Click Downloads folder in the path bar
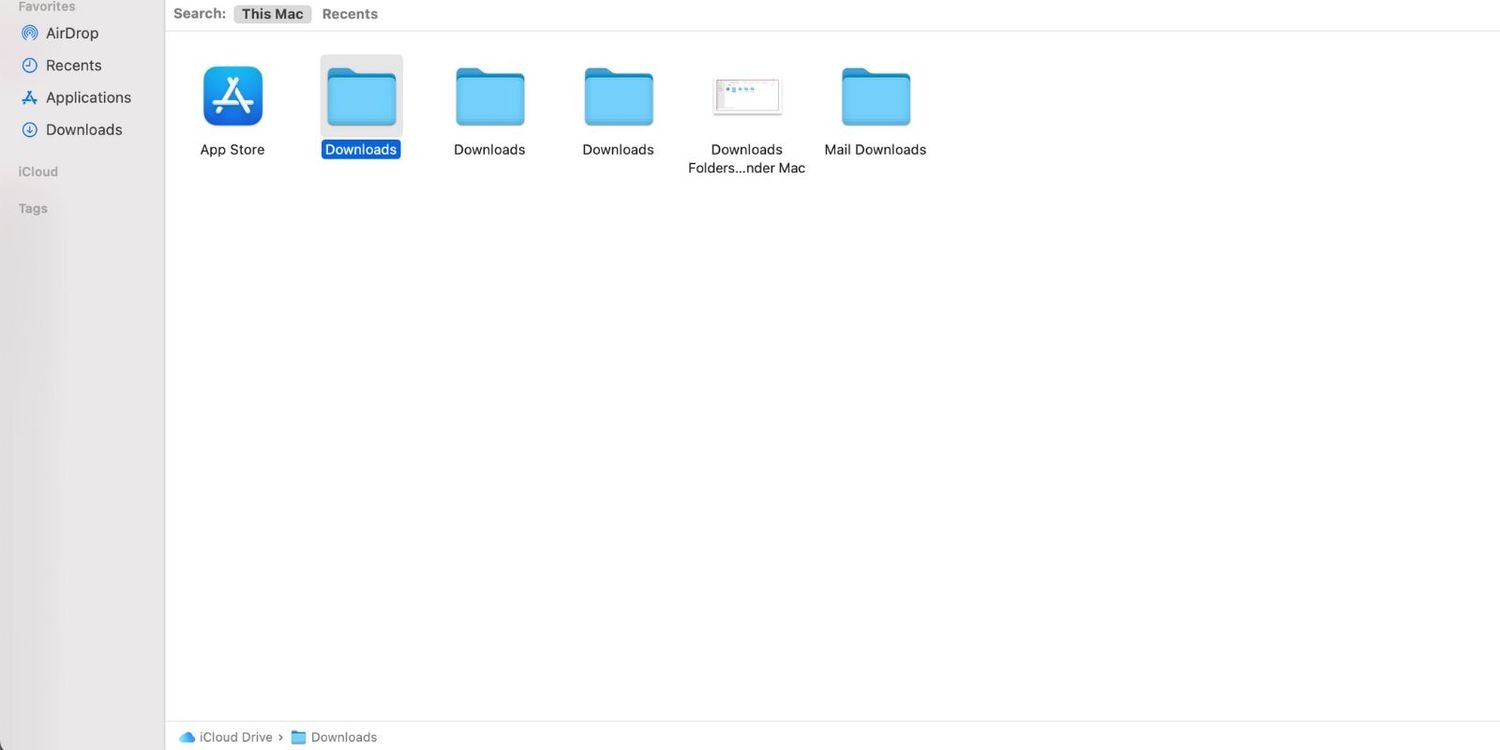This screenshot has height=750, width=1500. [334, 737]
